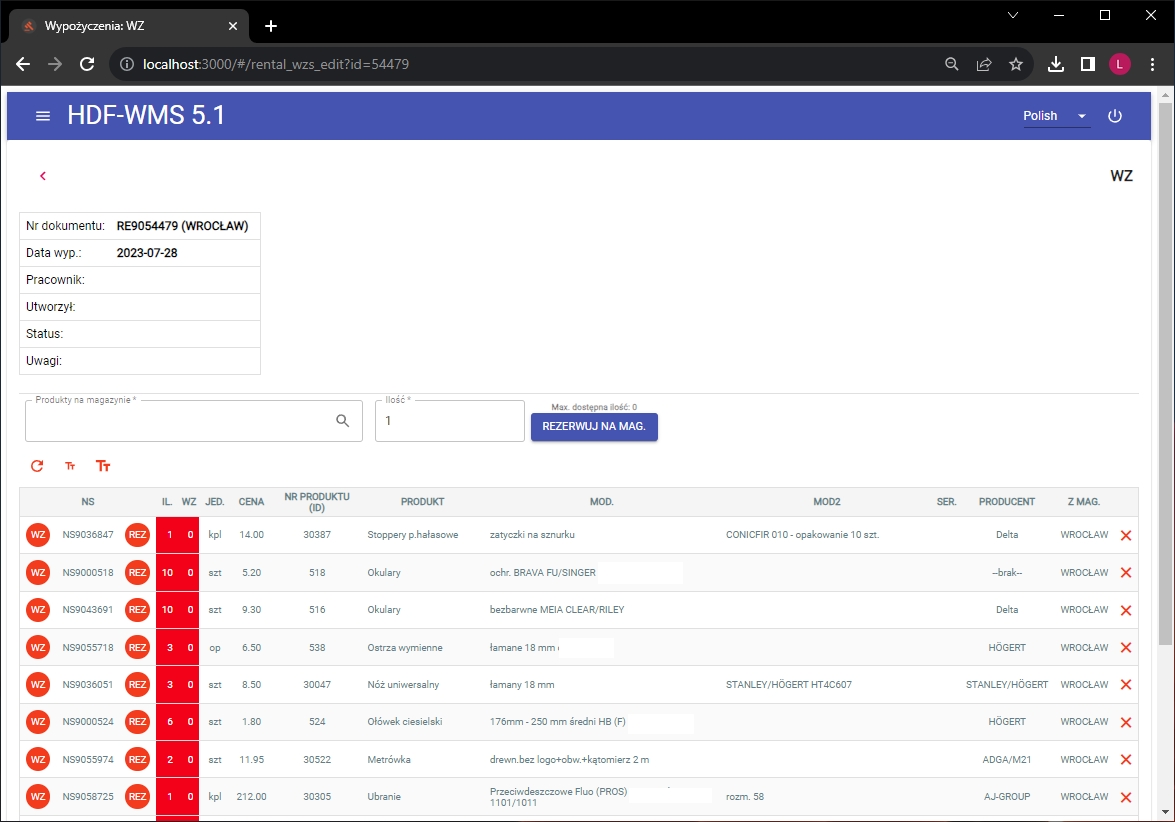Remove the Ołówek ciesielski row
This screenshot has width=1175, height=822.
pyautogui.click(x=1126, y=722)
